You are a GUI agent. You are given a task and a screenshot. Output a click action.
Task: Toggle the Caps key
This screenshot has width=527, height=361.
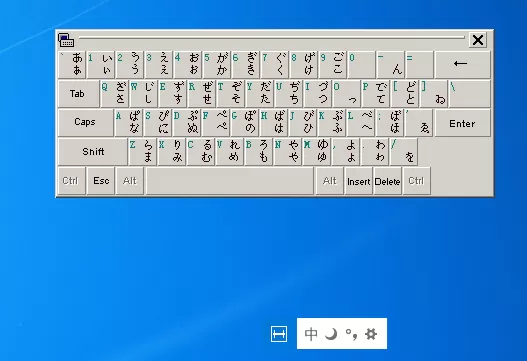click(x=86, y=122)
